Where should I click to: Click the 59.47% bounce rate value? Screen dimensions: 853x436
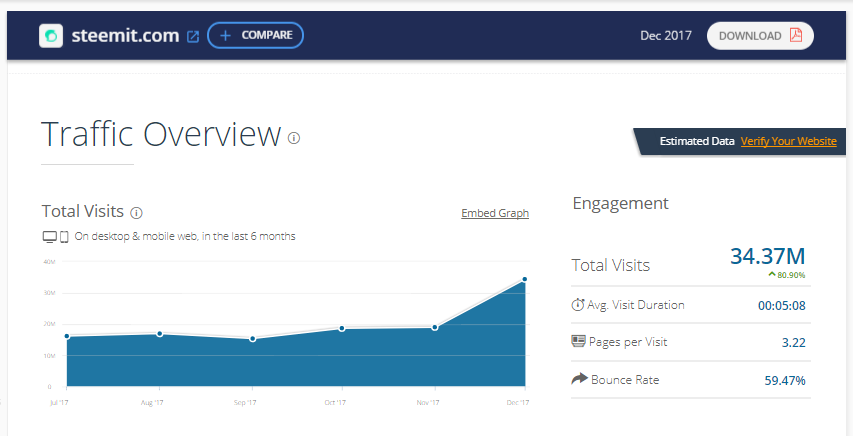(785, 380)
